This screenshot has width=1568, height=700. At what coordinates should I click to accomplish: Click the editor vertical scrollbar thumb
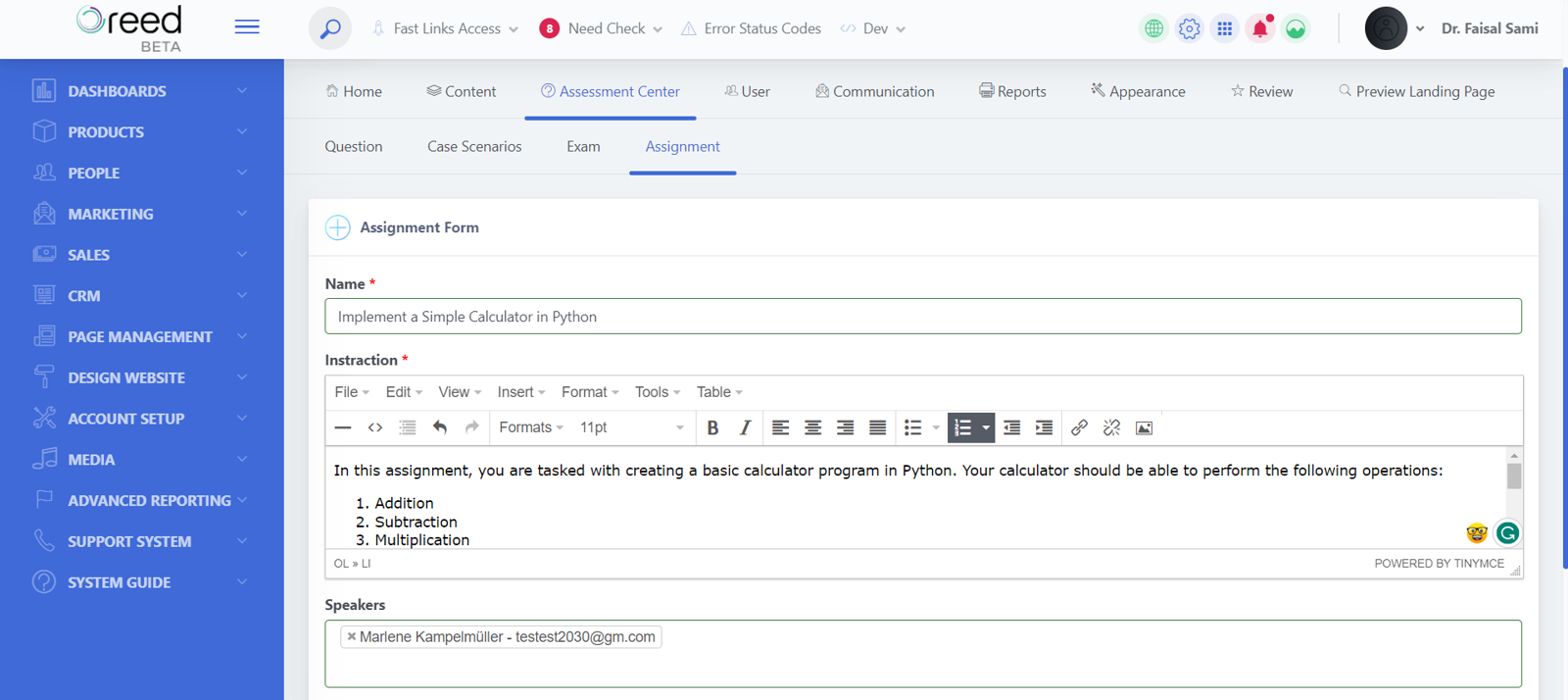(1514, 476)
